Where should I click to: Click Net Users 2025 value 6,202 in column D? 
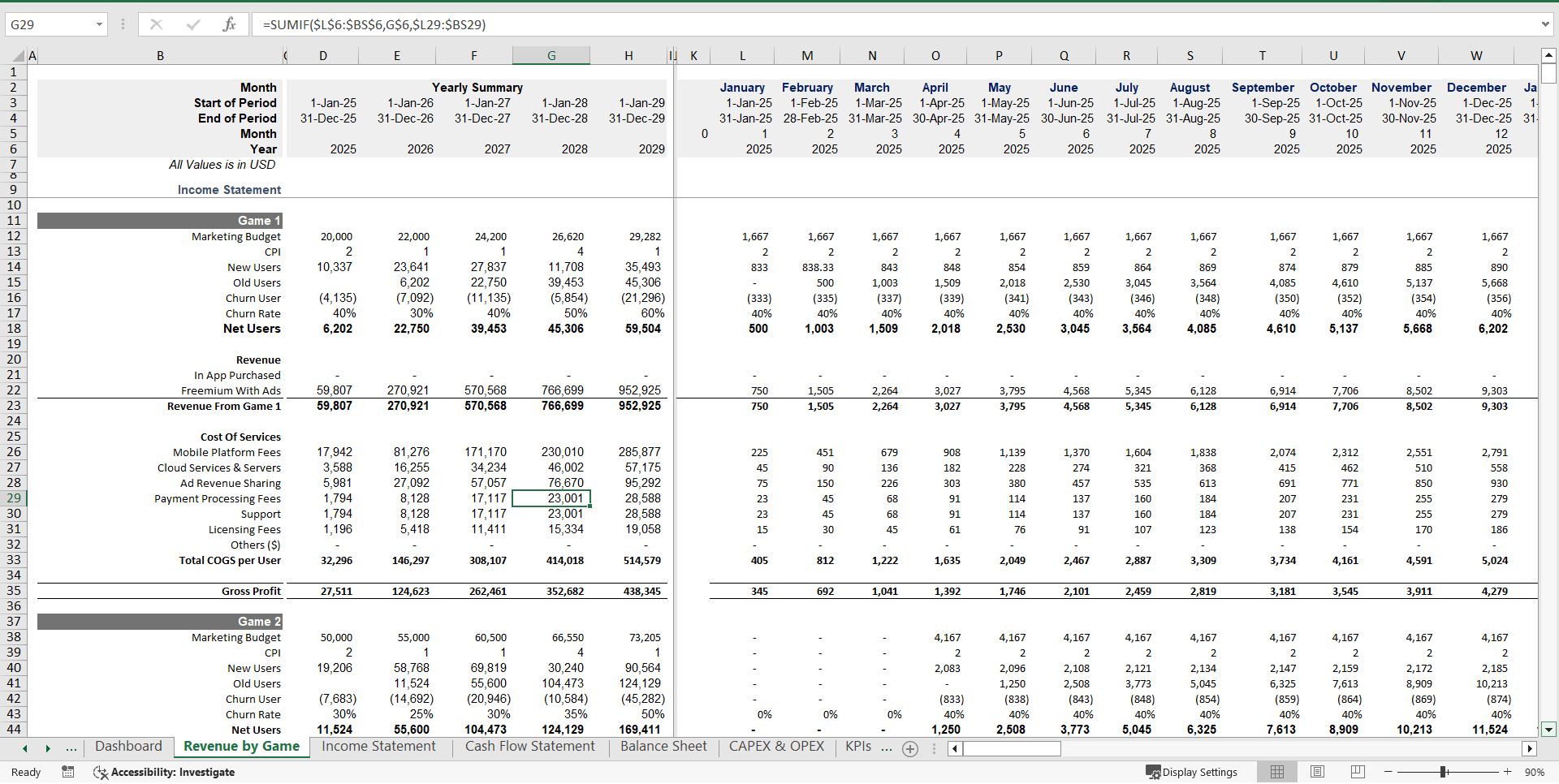[337, 329]
